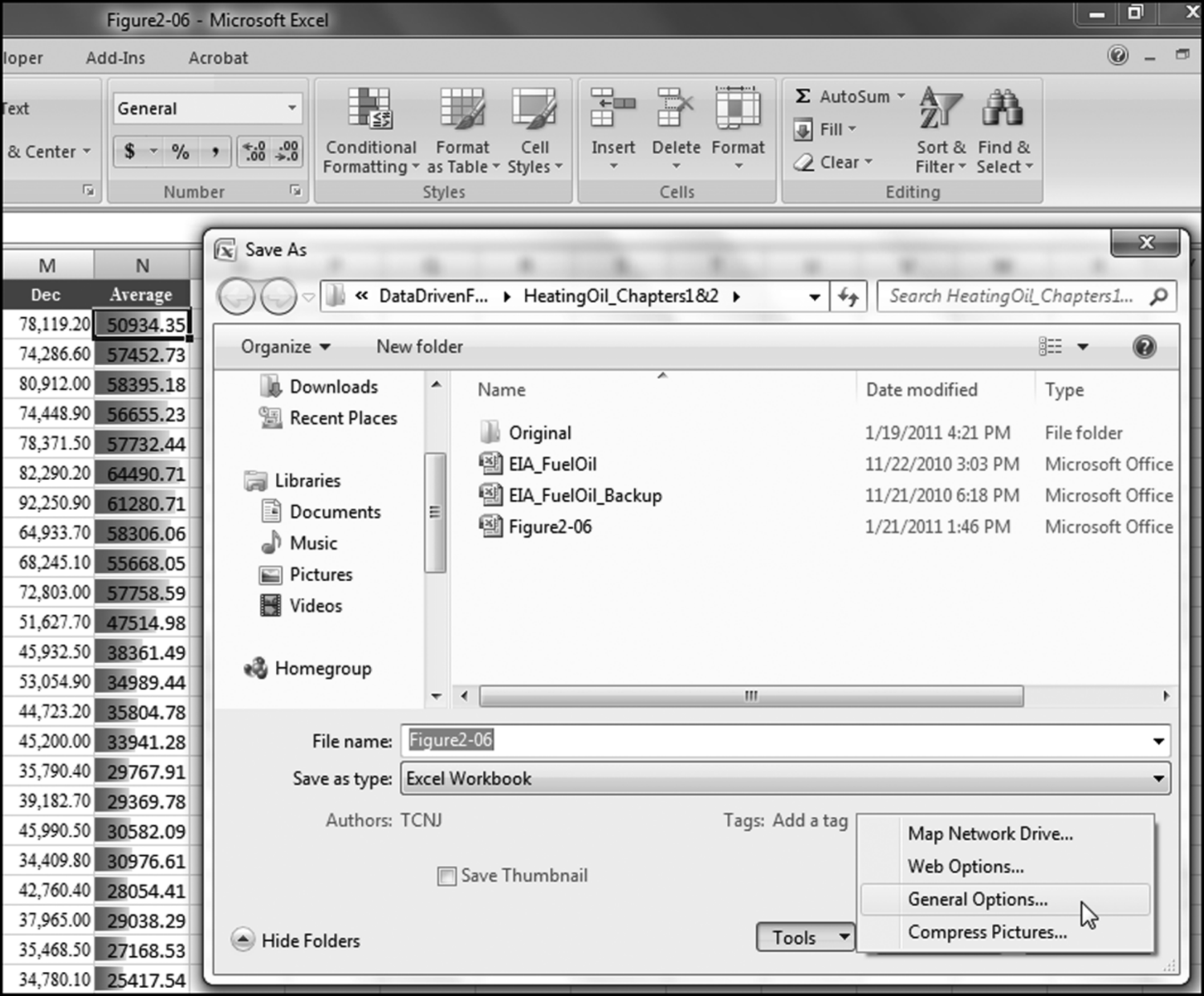Image resolution: width=1204 pixels, height=996 pixels.
Task: Sort files by the Name column header
Action: pyautogui.click(x=502, y=390)
